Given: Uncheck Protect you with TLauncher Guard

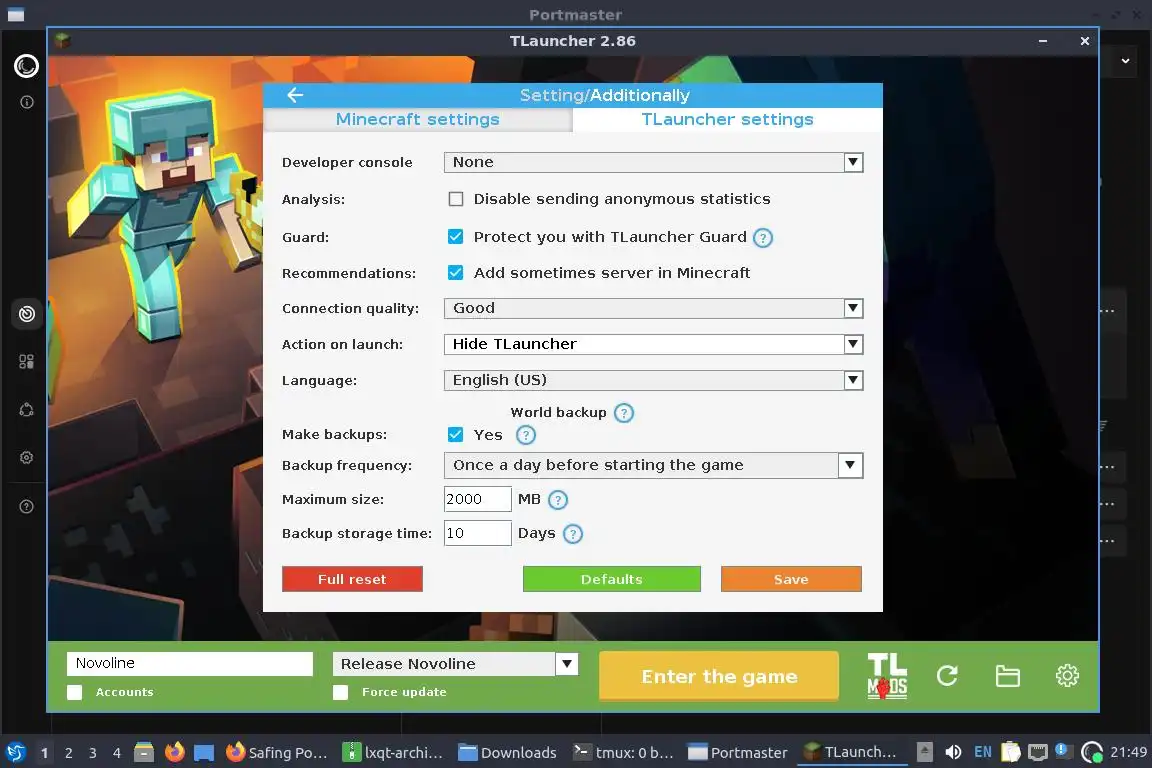Looking at the screenshot, I should (456, 237).
